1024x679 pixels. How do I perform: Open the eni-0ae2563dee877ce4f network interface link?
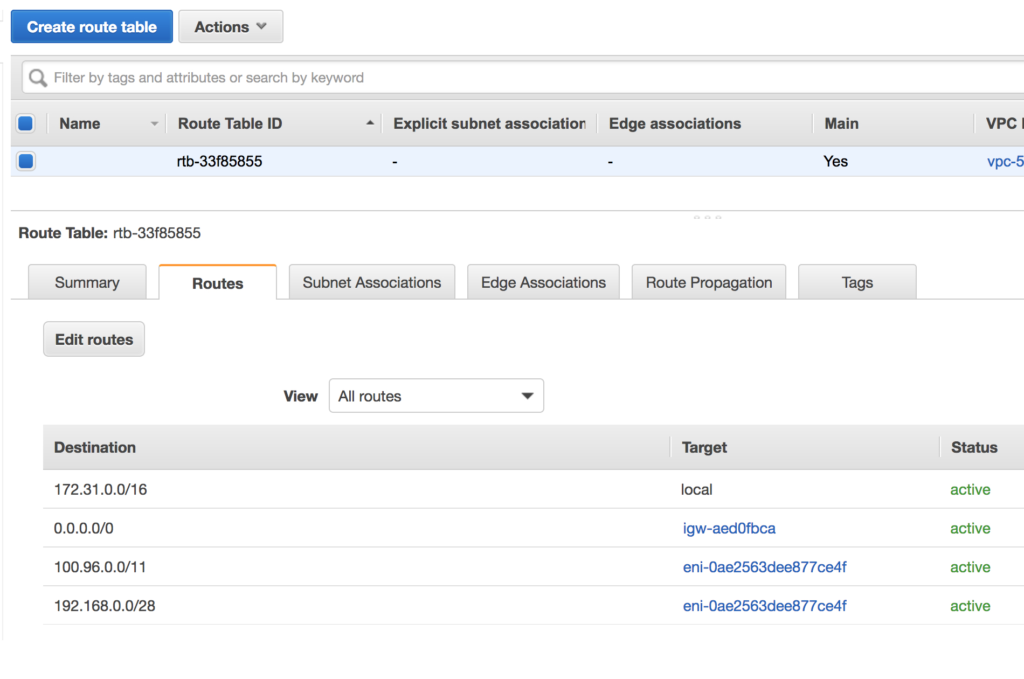click(x=764, y=567)
